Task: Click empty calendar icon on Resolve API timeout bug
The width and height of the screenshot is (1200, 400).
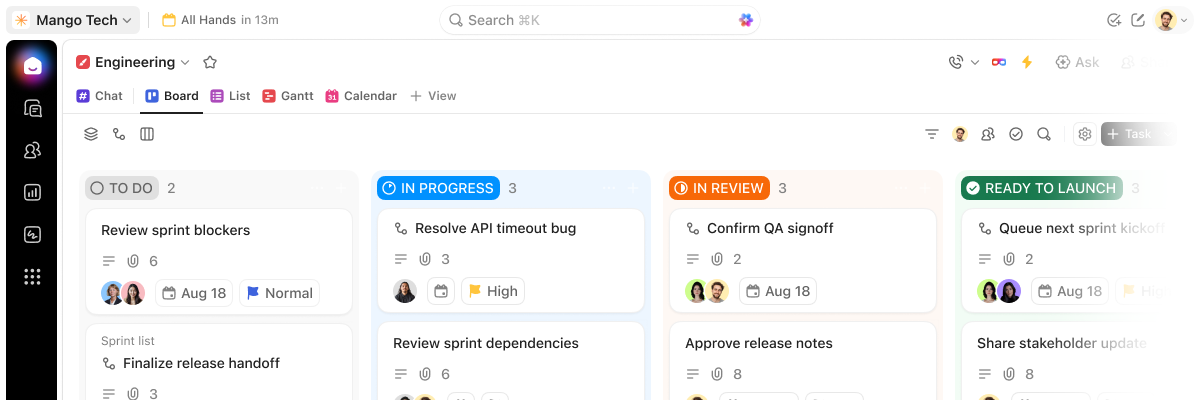Action: pyautogui.click(x=441, y=291)
